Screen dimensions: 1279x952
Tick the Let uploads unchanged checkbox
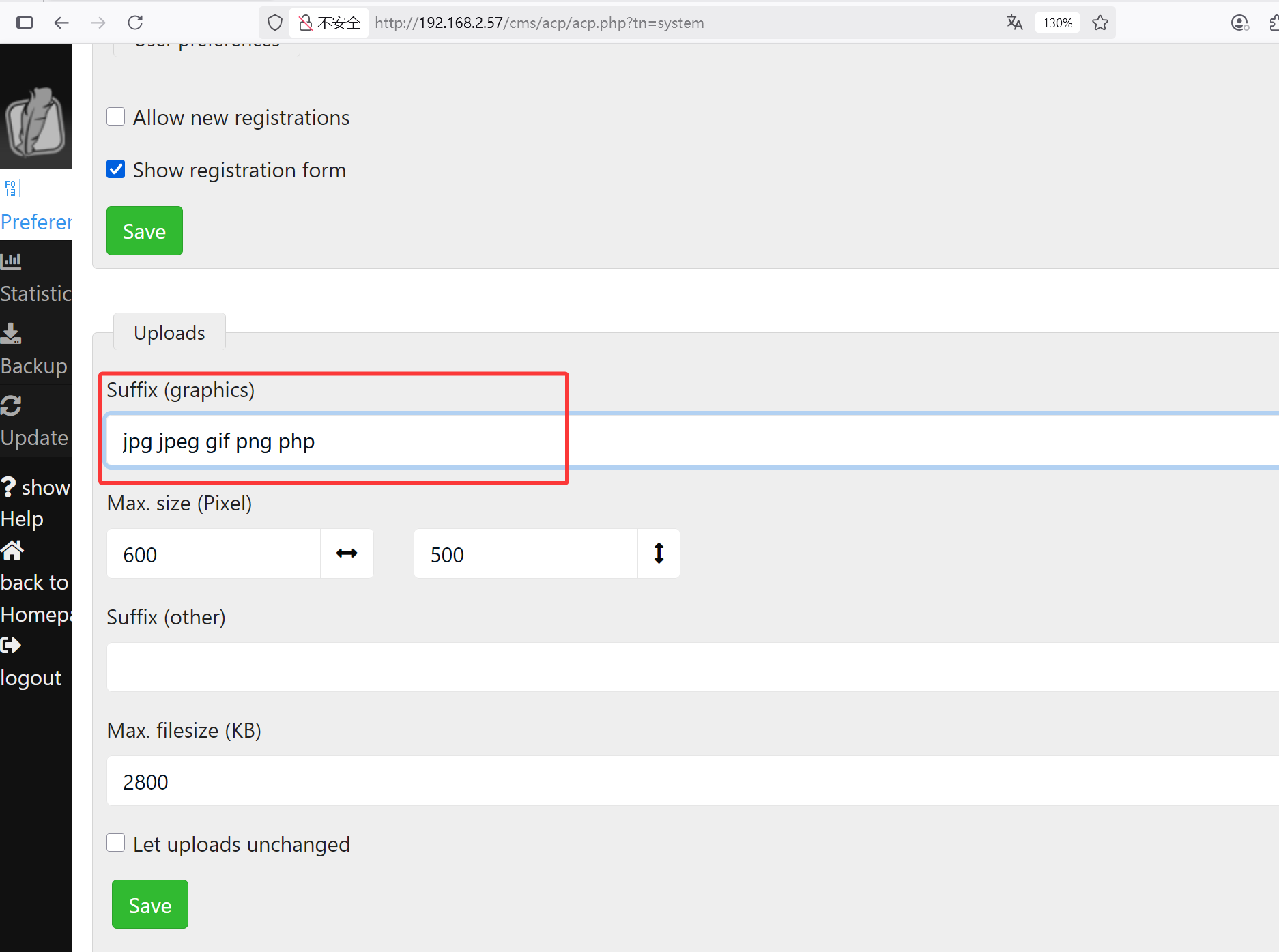point(116,843)
